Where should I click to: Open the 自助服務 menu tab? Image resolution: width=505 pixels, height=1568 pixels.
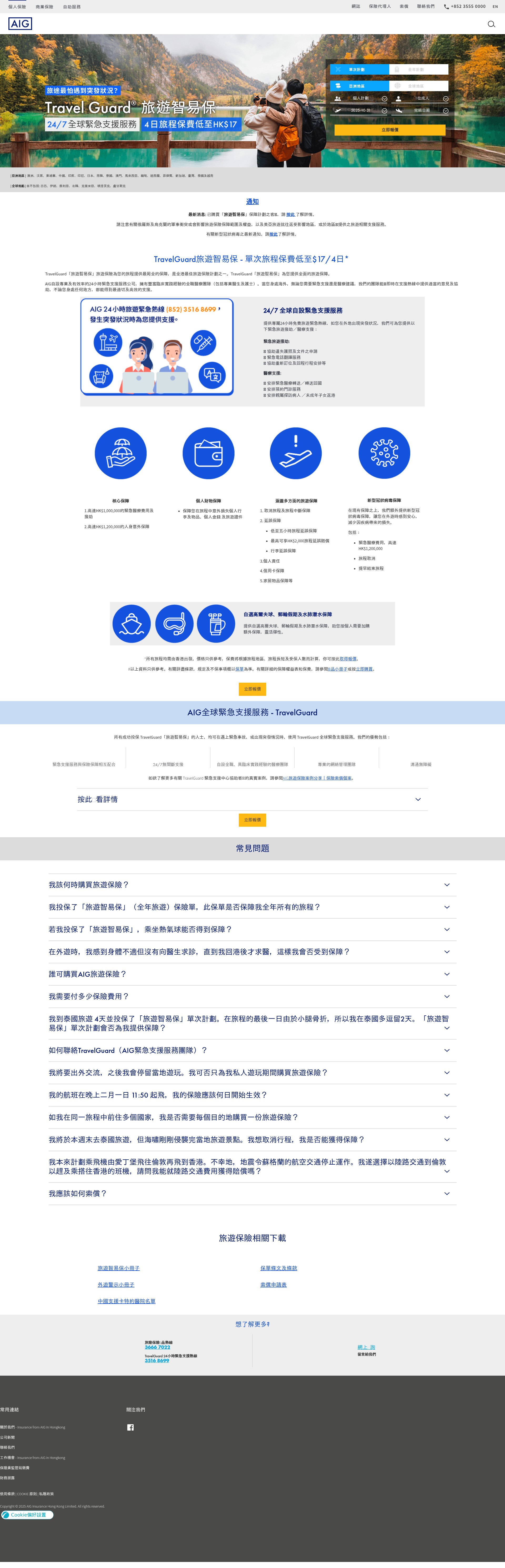72,7
